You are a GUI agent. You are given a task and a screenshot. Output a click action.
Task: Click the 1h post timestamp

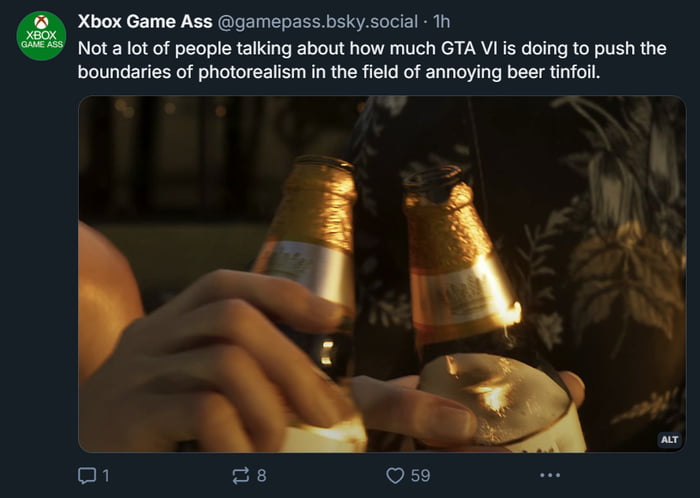coord(443,23)
